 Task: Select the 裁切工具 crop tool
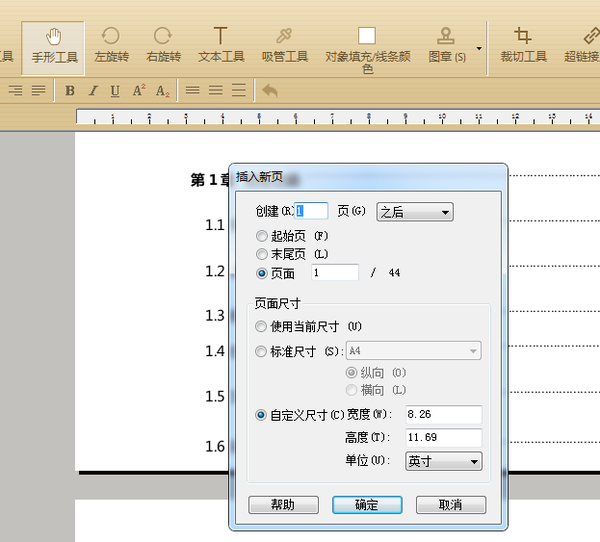tap(523, 46)
